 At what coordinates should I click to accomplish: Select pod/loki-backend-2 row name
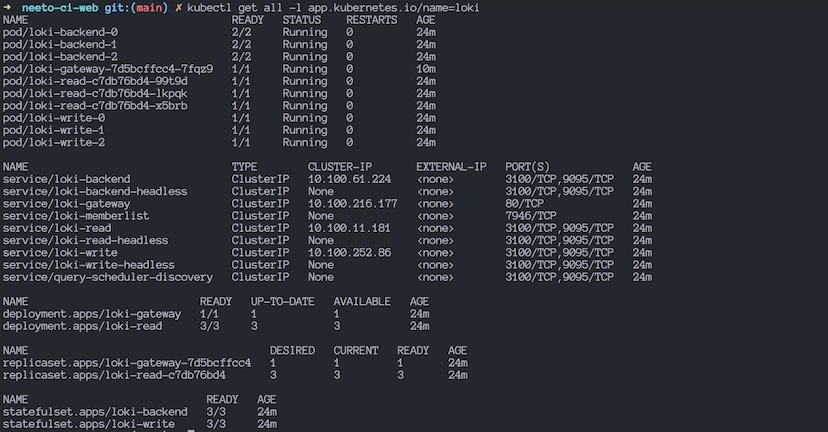[60, 57]
